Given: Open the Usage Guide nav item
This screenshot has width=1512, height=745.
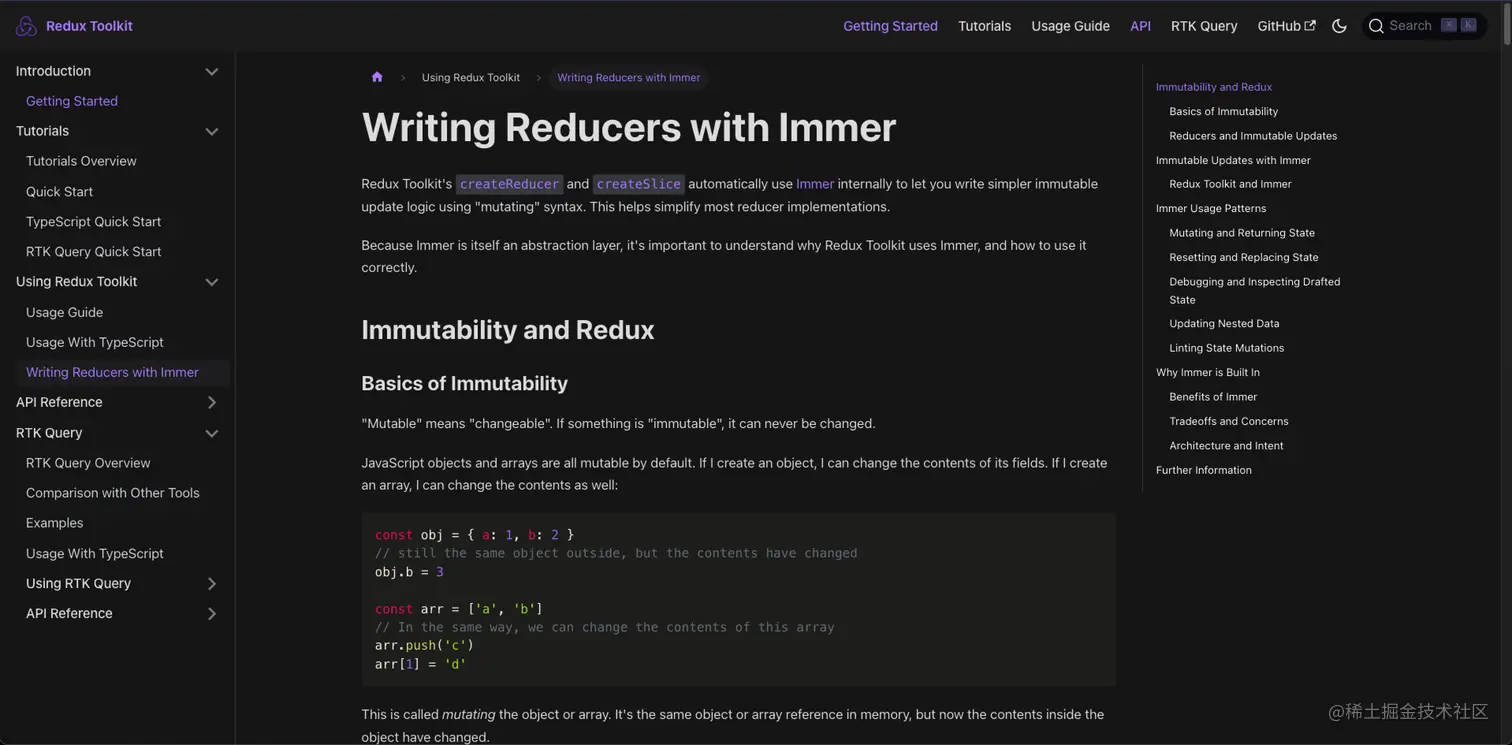Looking at the screenshot, I should coord(1070,26).
